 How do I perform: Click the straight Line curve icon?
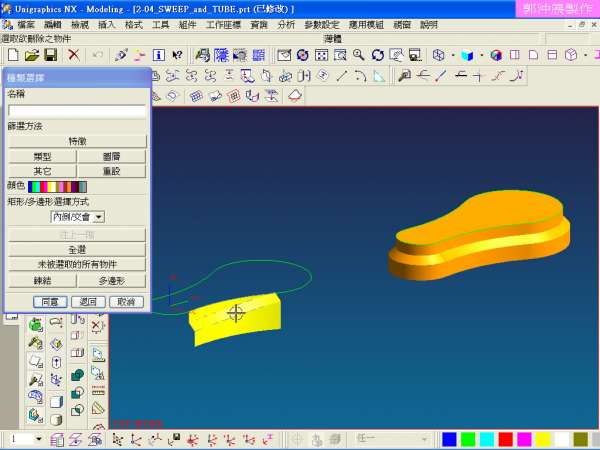coord(342,76)
